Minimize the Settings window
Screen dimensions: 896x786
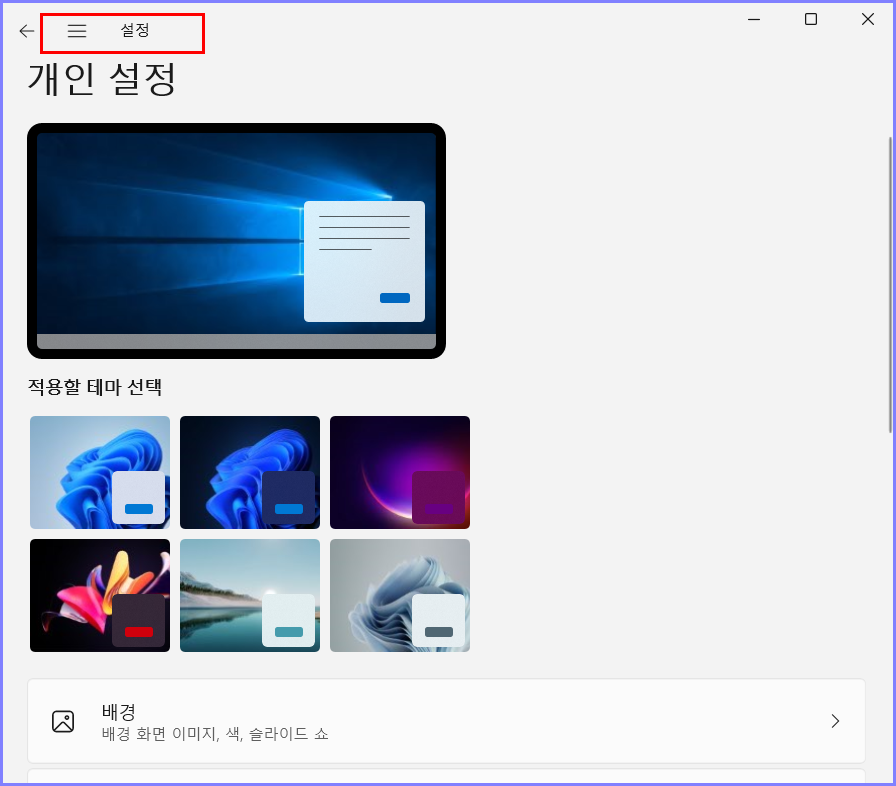(x=754, y=19)
